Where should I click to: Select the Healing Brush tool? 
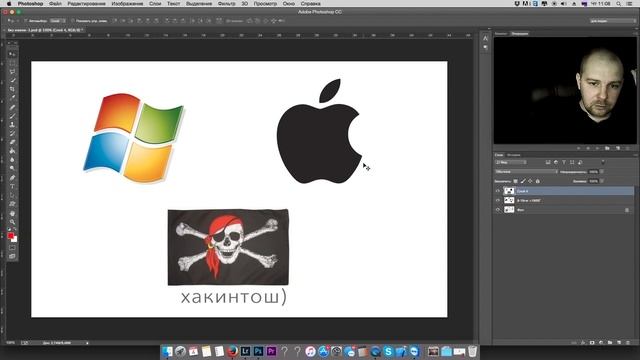[12, 107]
